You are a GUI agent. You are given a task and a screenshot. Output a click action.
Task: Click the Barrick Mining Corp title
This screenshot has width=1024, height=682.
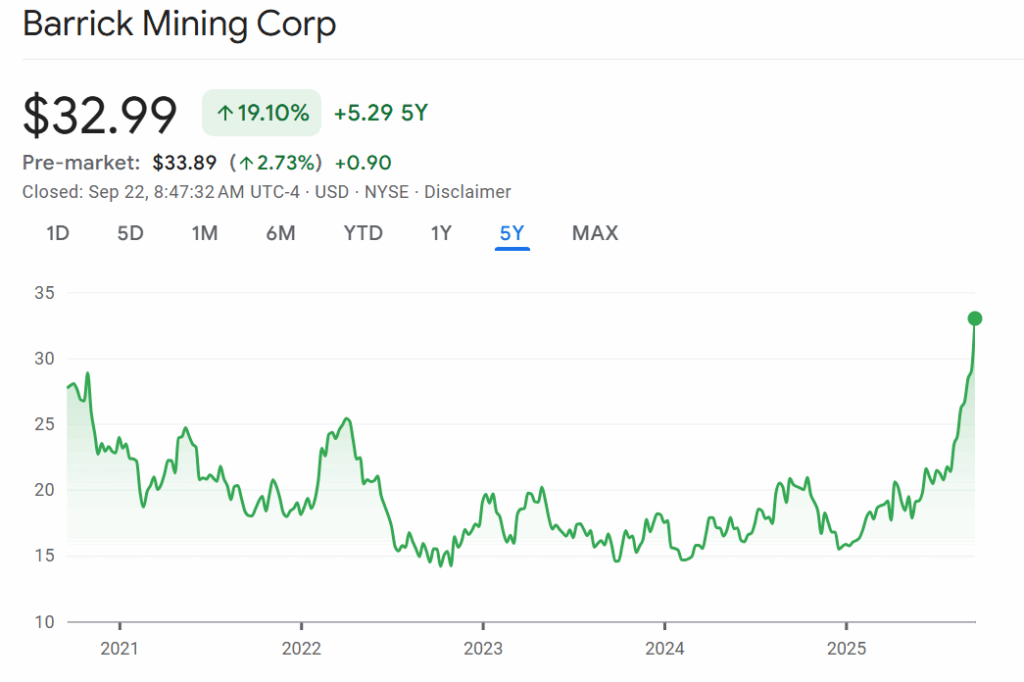click(179, 25)
